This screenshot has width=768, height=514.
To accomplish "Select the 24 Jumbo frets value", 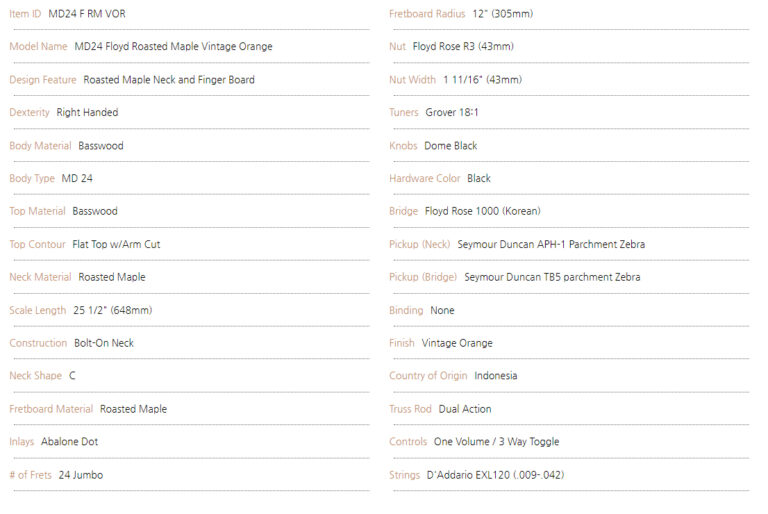I will (x=81, y=475).
